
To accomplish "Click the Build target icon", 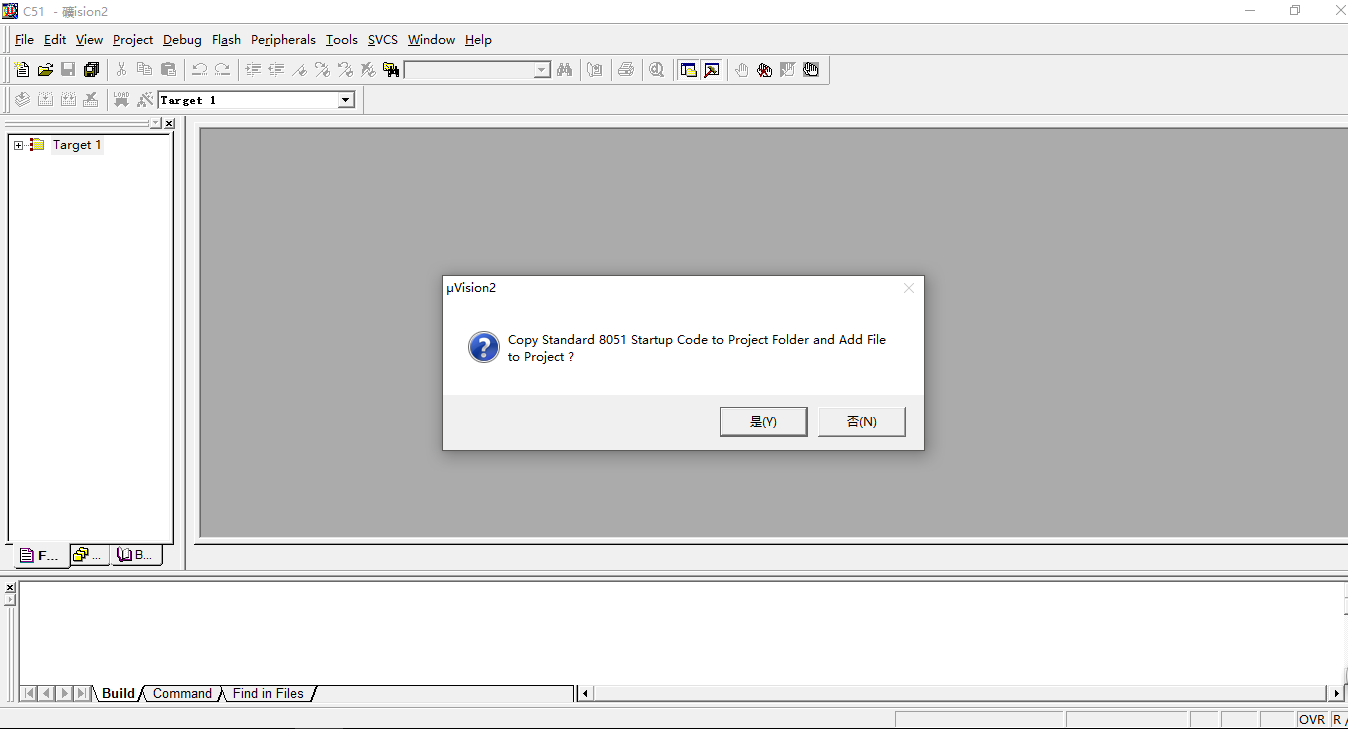I will (x=45, y=99).
